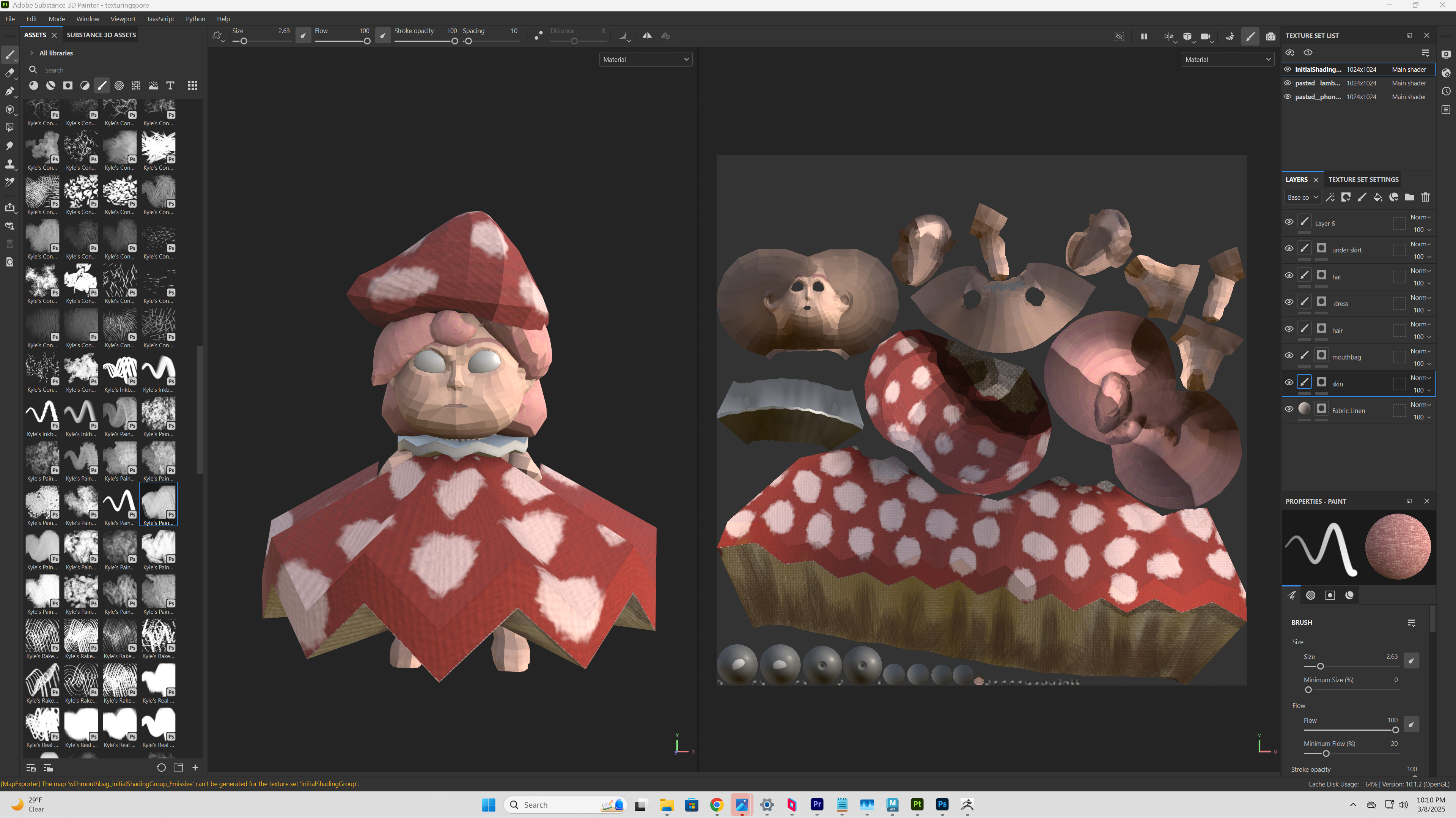Toggle symmetry in the top toolbar
The height and width of the screenshot is (818, 1456).
click(646, 36)
